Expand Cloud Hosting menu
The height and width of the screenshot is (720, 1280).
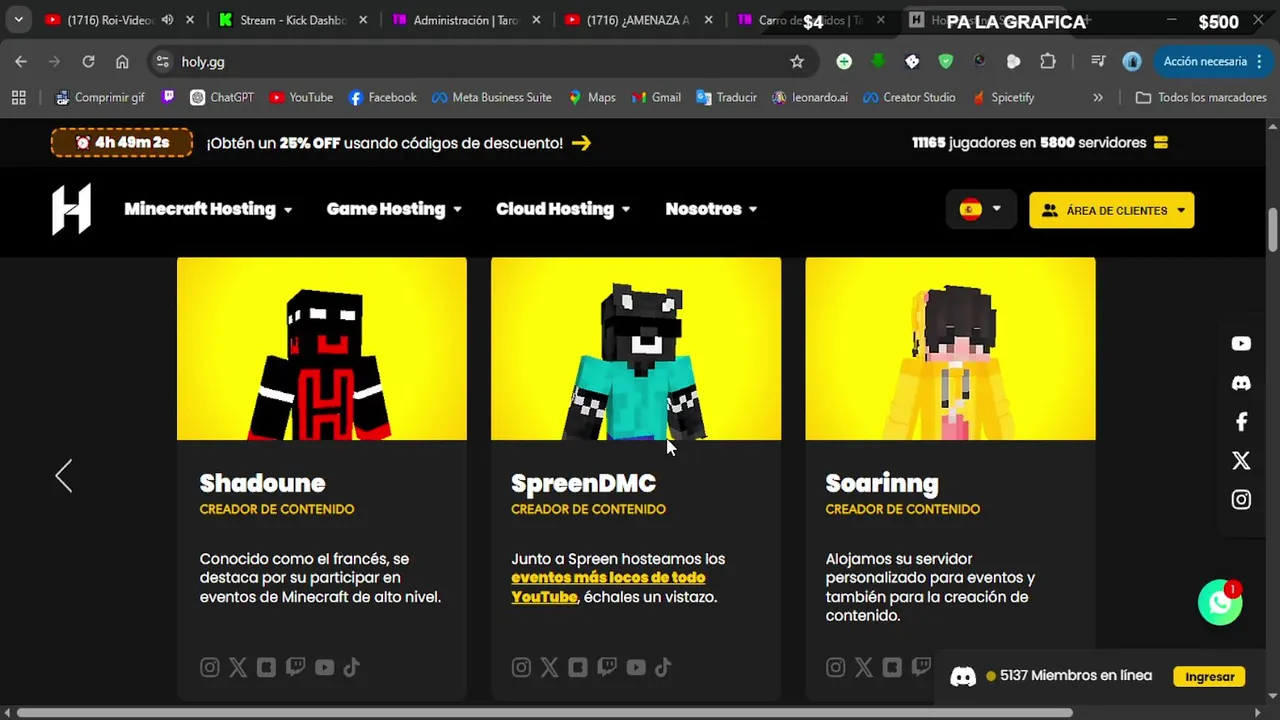pyautogui.click(x=563, y=209)
